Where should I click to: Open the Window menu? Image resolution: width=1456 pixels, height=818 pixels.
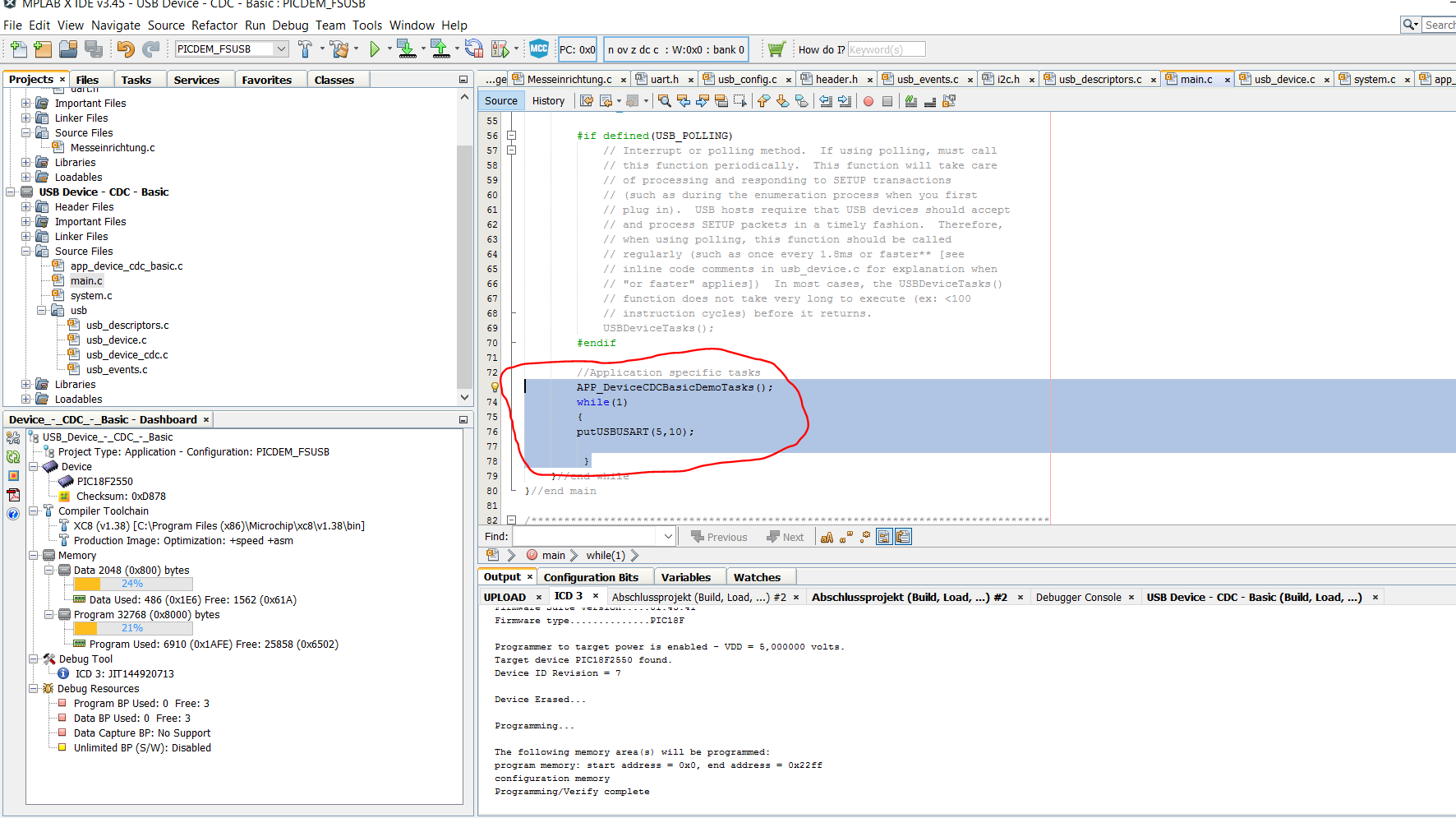point(412,25)
